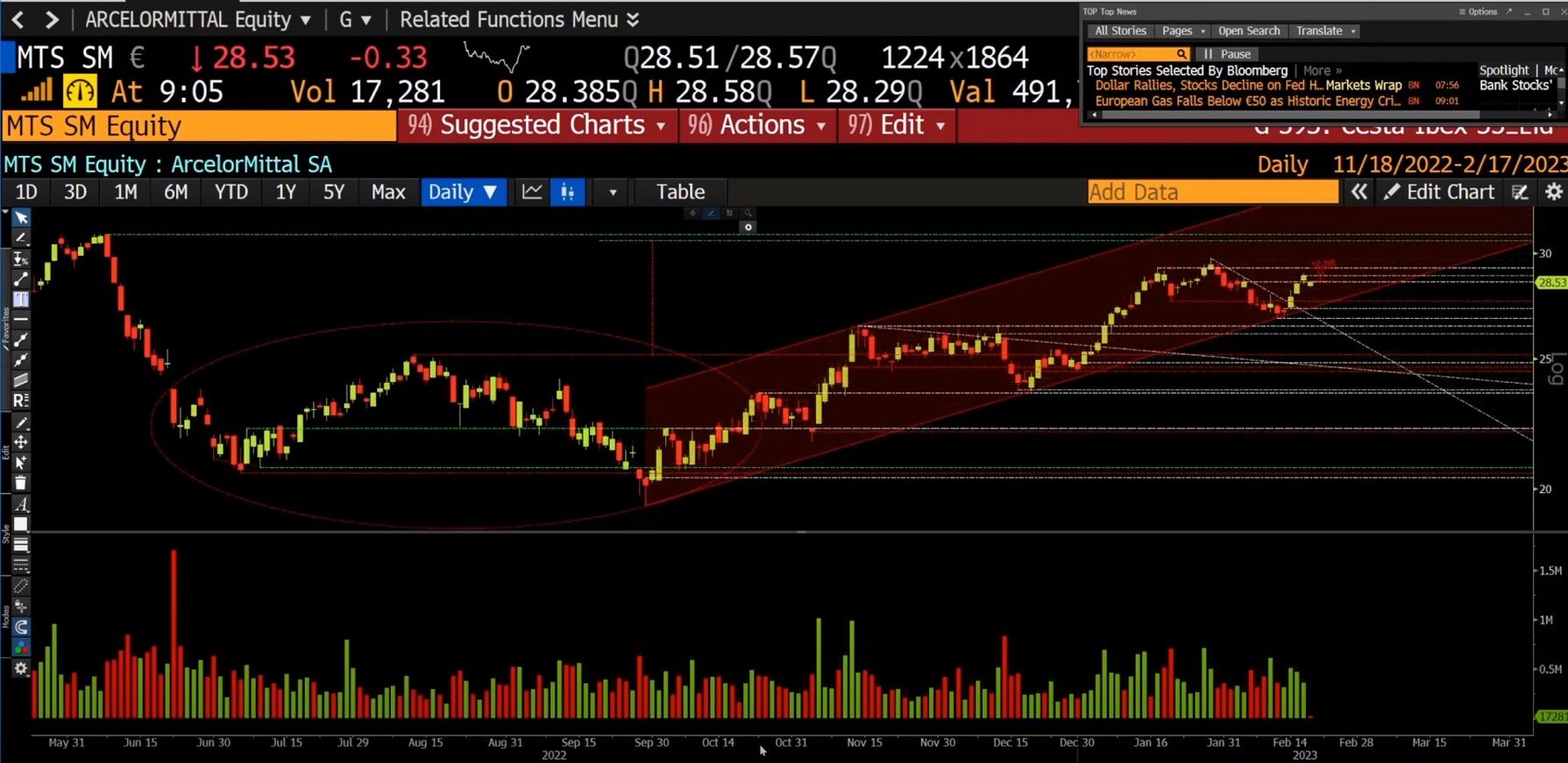1568x763 pixels.
Task: Open Table view
Action: coord(681,192)
